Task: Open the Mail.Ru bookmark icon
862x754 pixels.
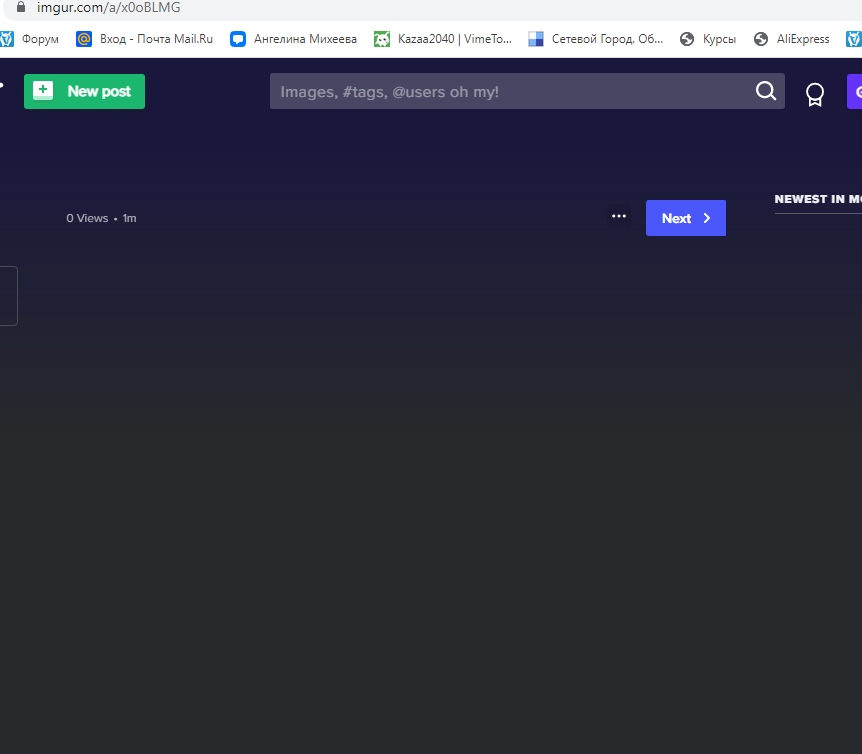Action: tap(84, 39)
